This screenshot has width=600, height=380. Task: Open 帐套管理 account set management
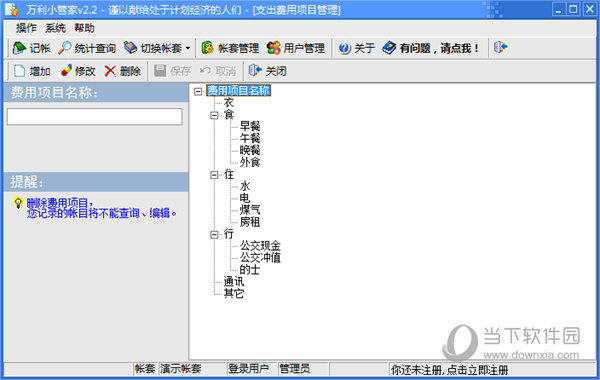tap(230, 48)
